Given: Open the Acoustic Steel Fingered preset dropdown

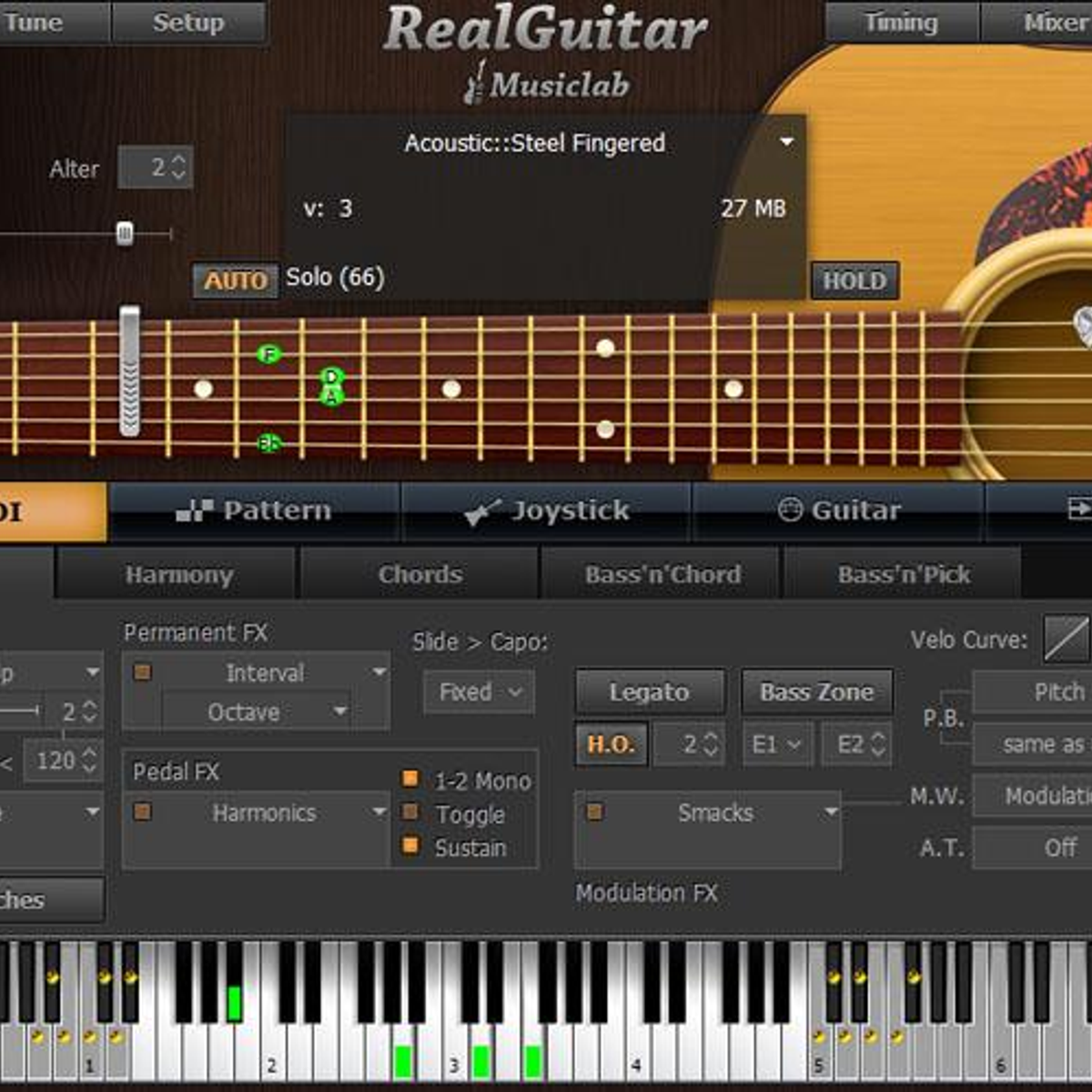Looking at the screenshot, I should 786,142.
